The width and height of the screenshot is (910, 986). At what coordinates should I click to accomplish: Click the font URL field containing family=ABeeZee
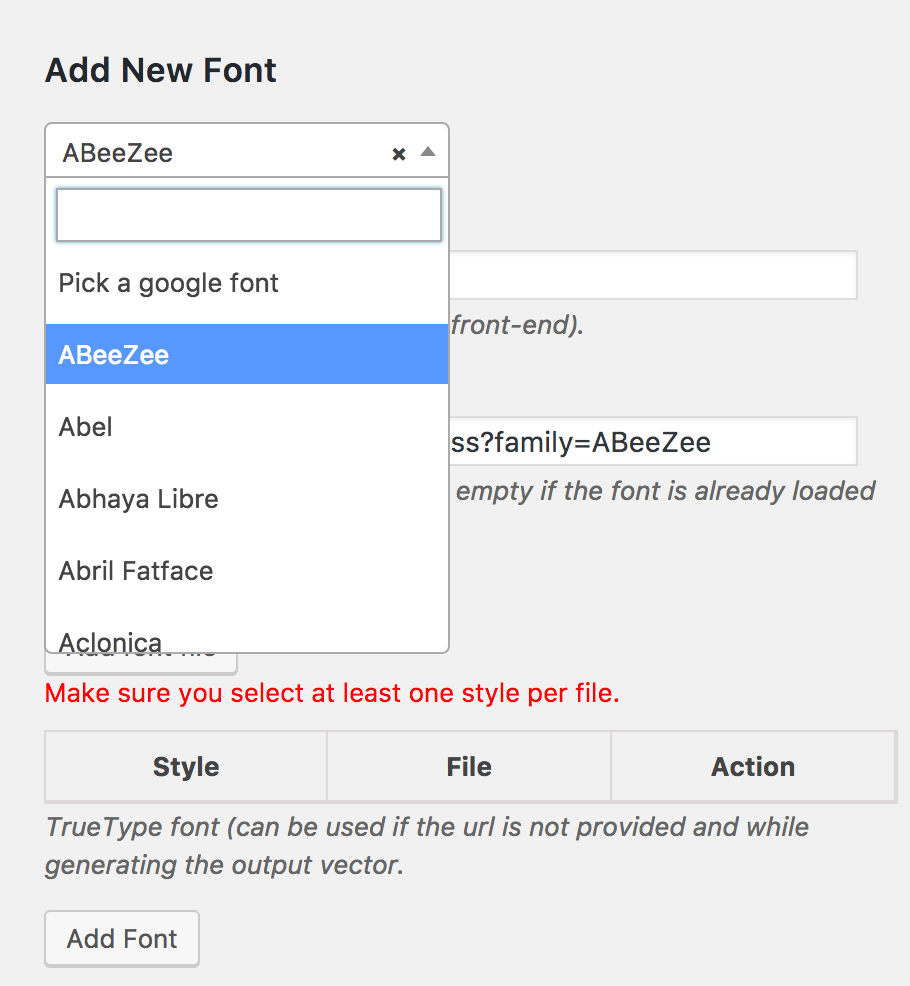click(653, 441)
